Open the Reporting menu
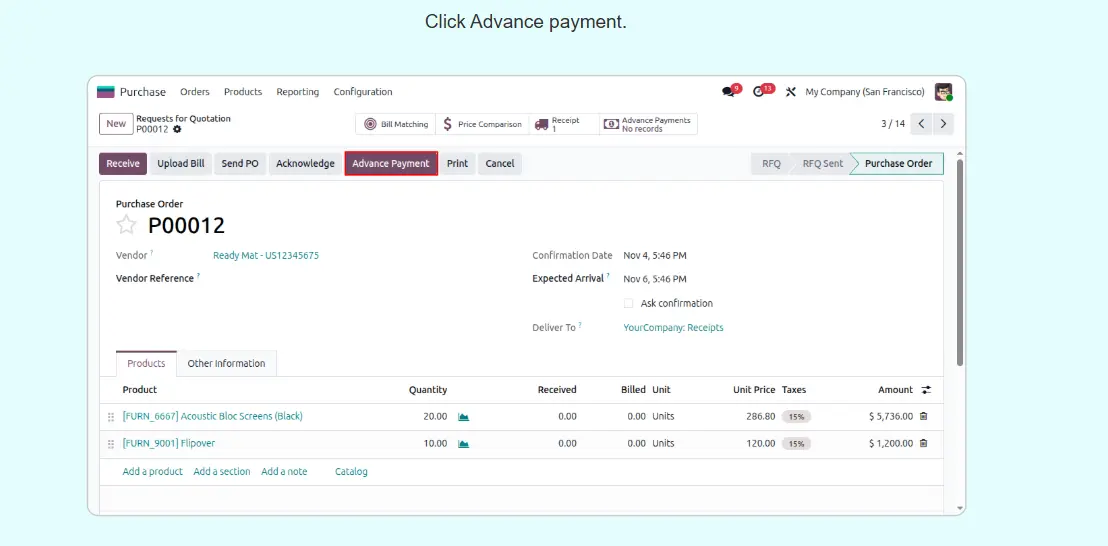This screenshot has width=1108, height=546. (297, 92)
